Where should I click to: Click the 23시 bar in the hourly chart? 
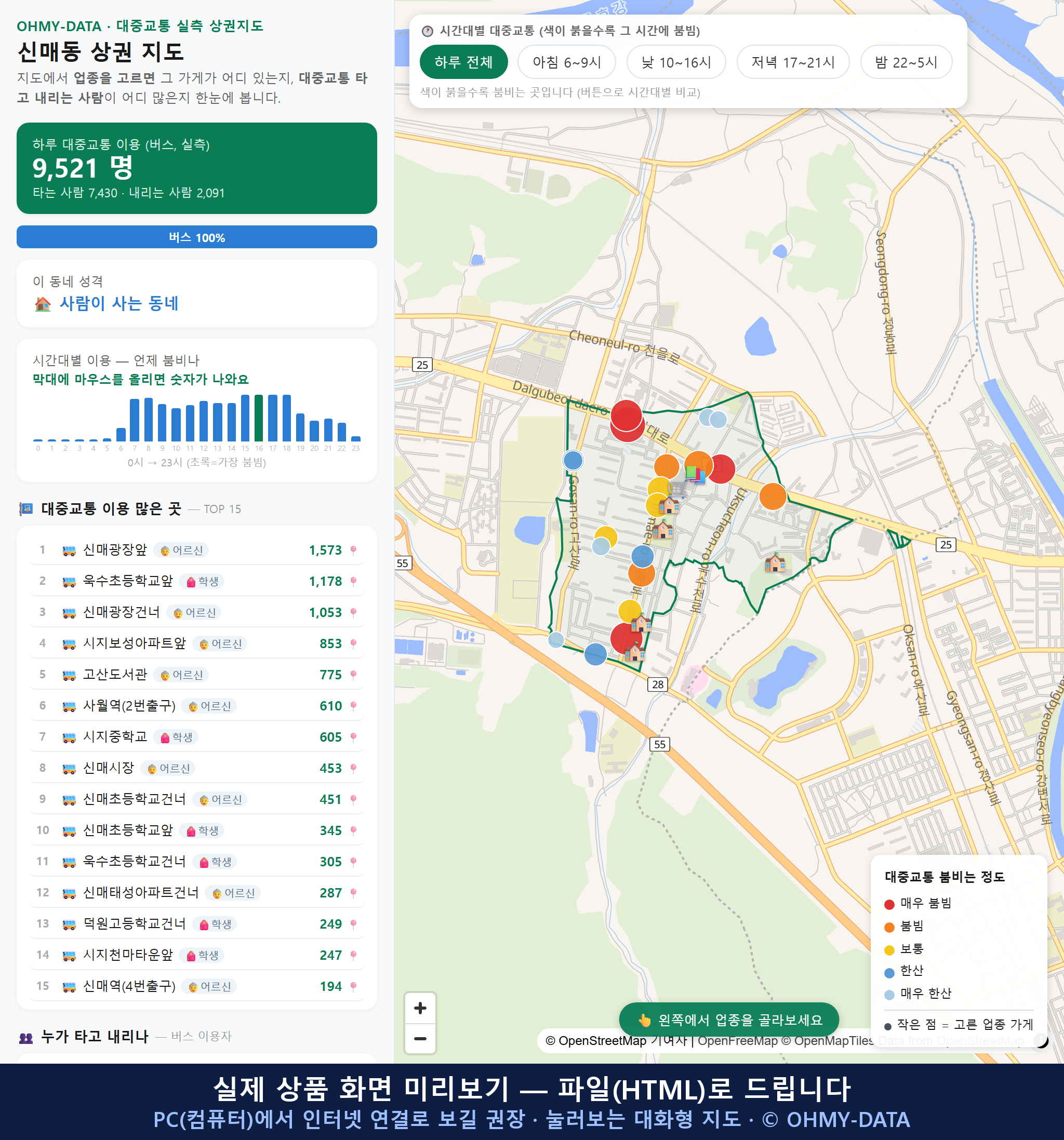(x=356, y=439)
